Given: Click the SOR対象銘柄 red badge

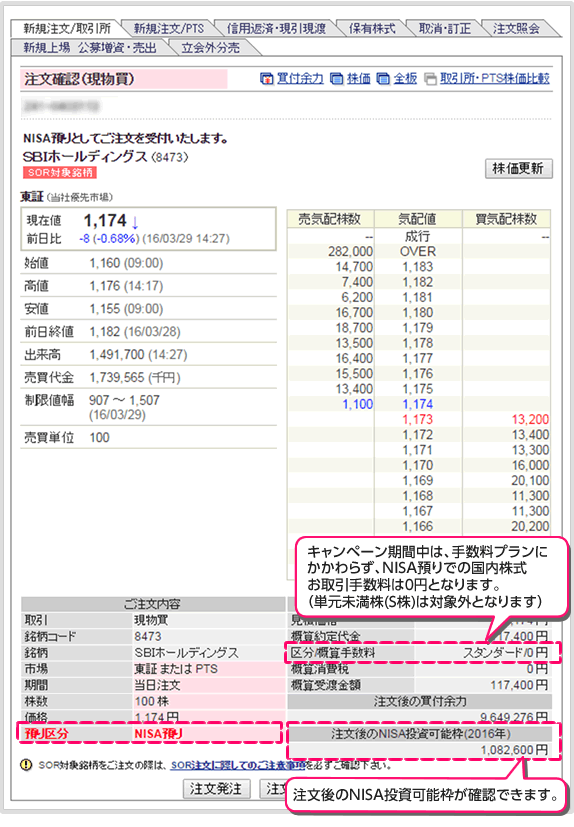Looking at the screenshot, I should coord(60,172).
